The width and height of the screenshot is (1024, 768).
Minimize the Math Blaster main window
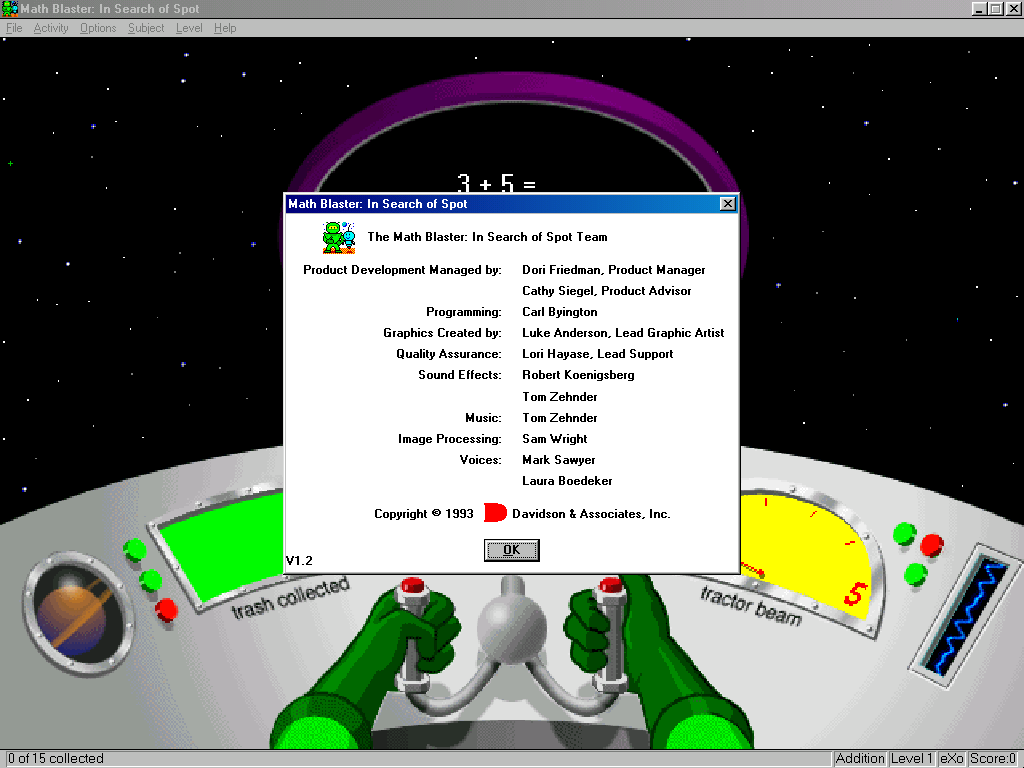point(979,8)
